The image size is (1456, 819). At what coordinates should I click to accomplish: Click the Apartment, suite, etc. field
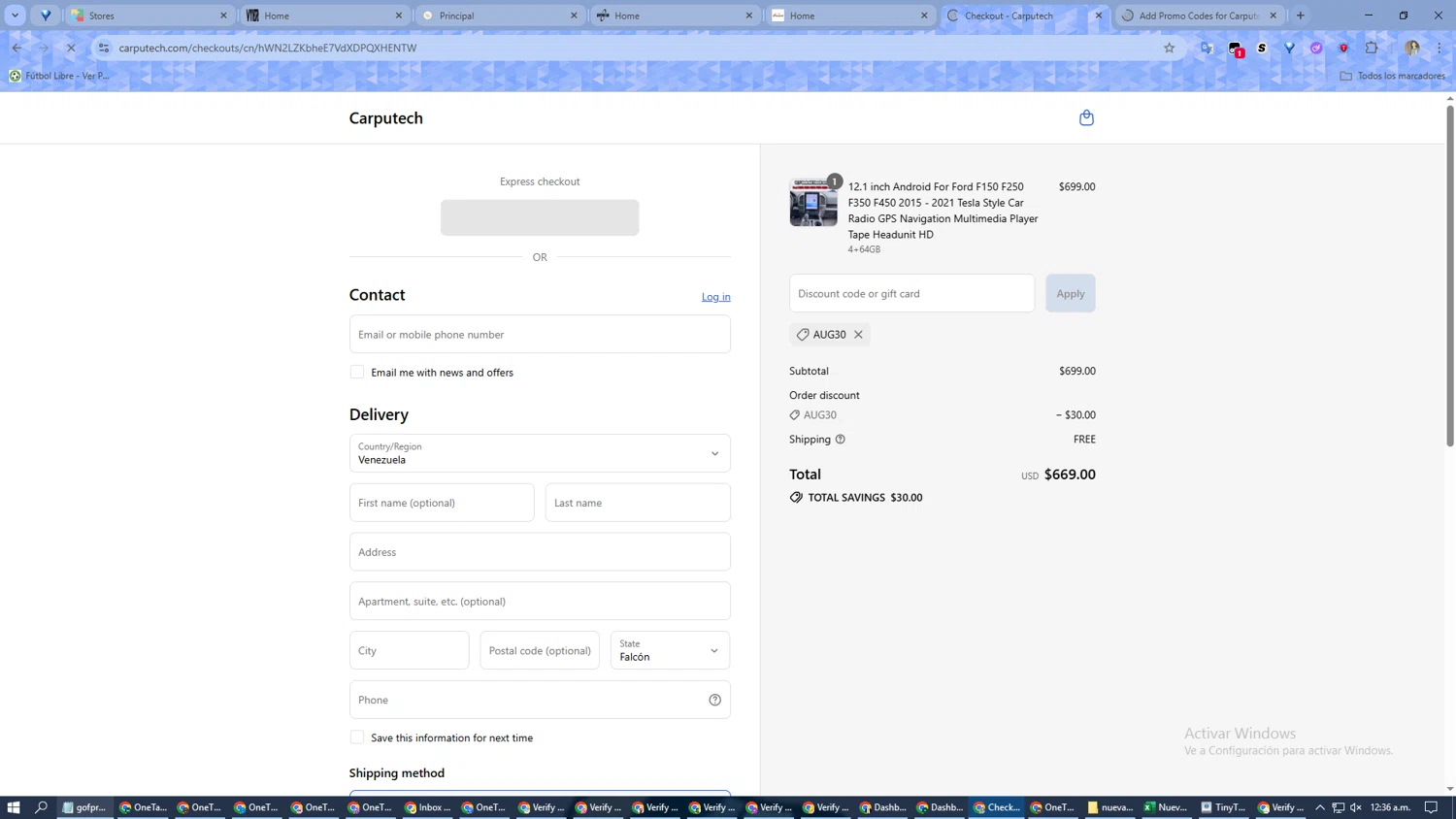click(540, 601)
